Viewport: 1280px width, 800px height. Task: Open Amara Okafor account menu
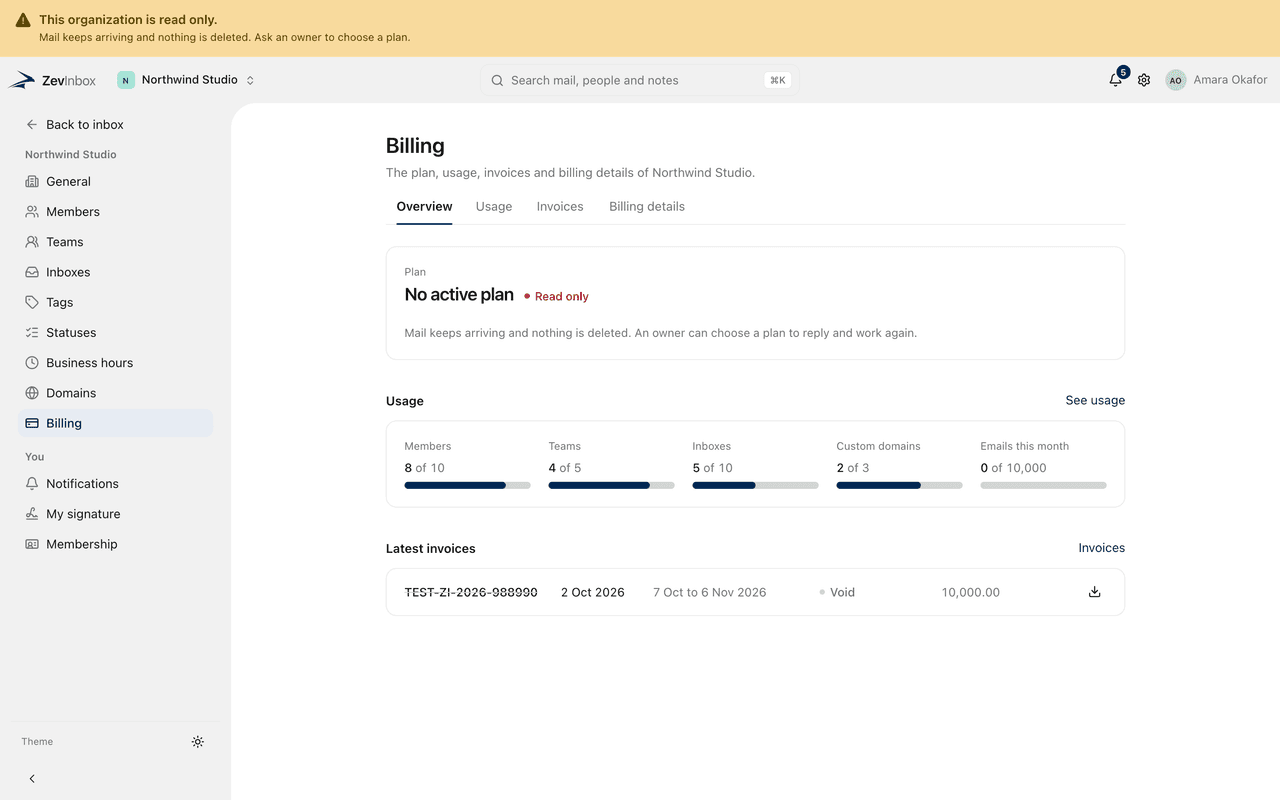tap(1217, 80)
